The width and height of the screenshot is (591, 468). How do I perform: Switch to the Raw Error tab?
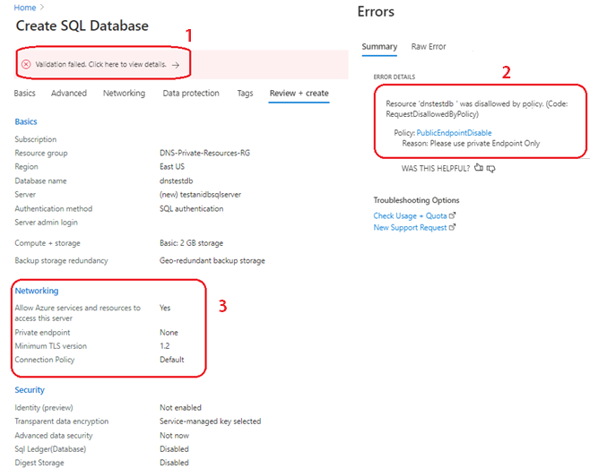coord(429,46)
